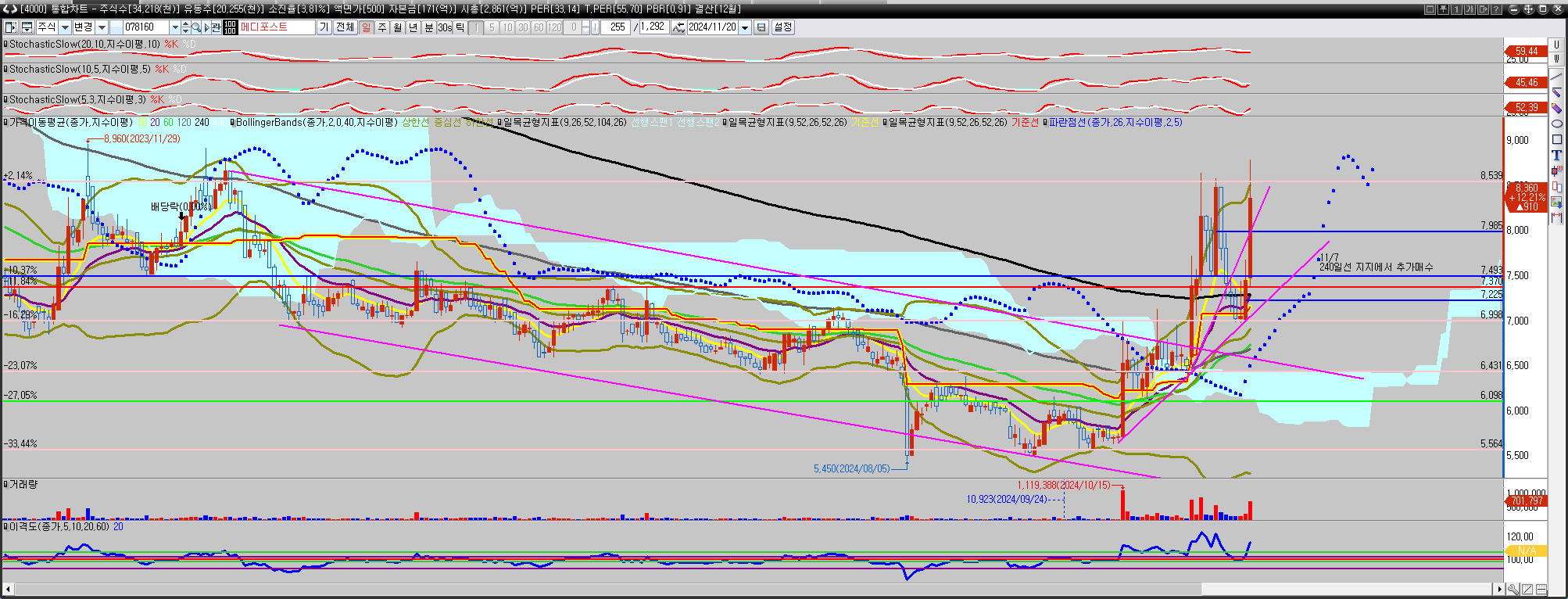Click the play arrow next to search icon
This screenshot has height=599, width=1568.
(x=207, y=27)
